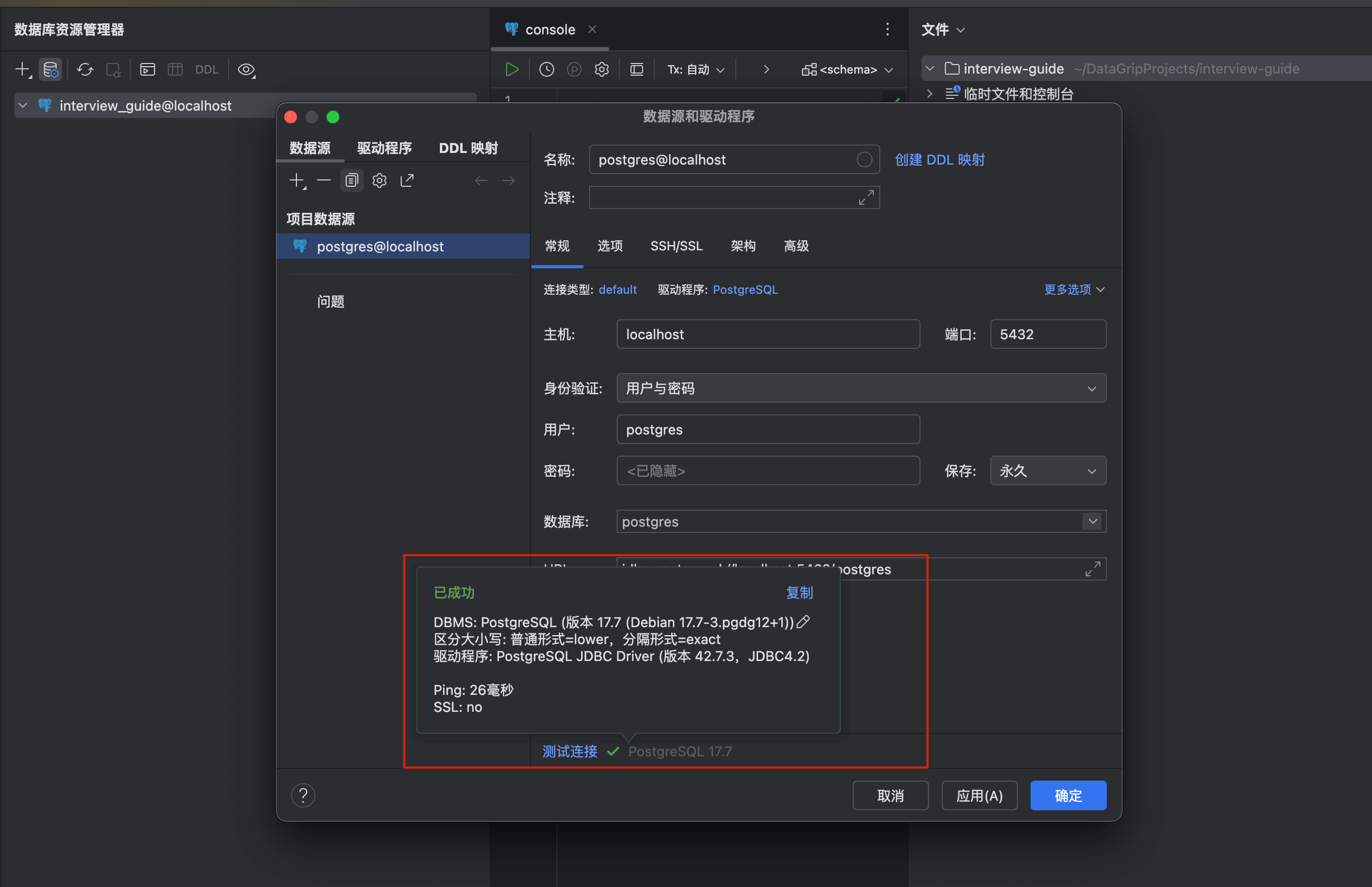
Task: Open data source settings gear in dialog
Action: 379,181
